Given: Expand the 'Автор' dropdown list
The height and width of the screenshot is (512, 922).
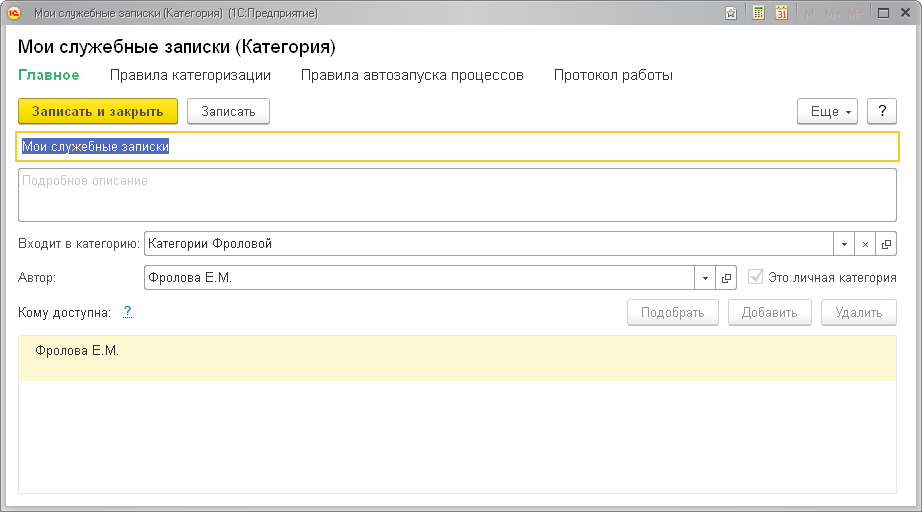Looking at the screenshot, I should [x=705, y=278].
